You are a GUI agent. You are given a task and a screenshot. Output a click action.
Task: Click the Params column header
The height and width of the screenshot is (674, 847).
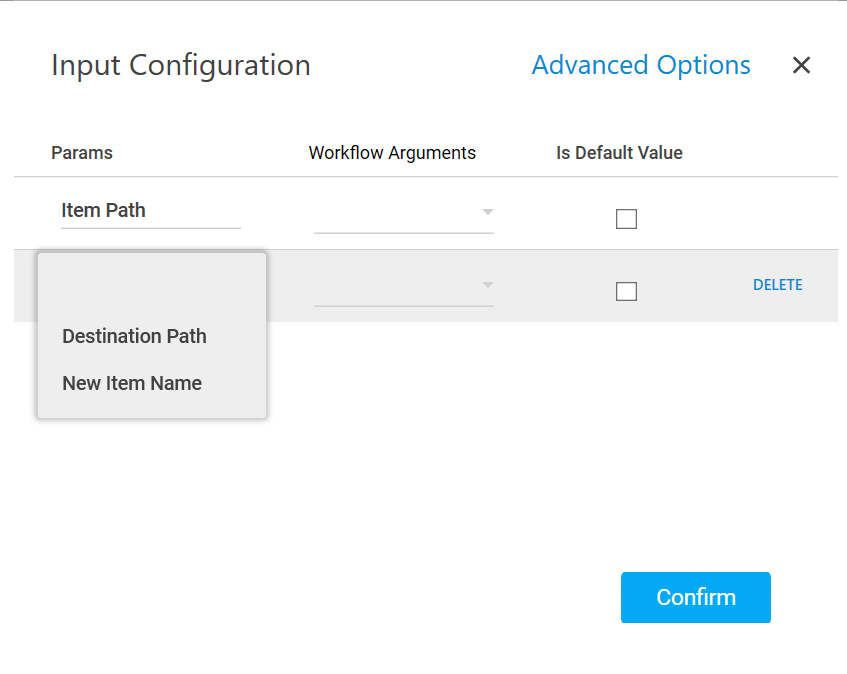point(82,153)
